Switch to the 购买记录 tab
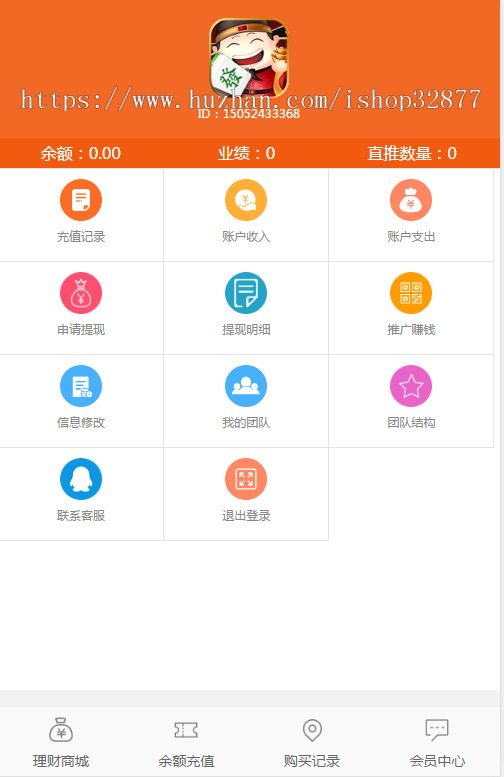Screen dimensions: 504x777 tap(312, 742)
